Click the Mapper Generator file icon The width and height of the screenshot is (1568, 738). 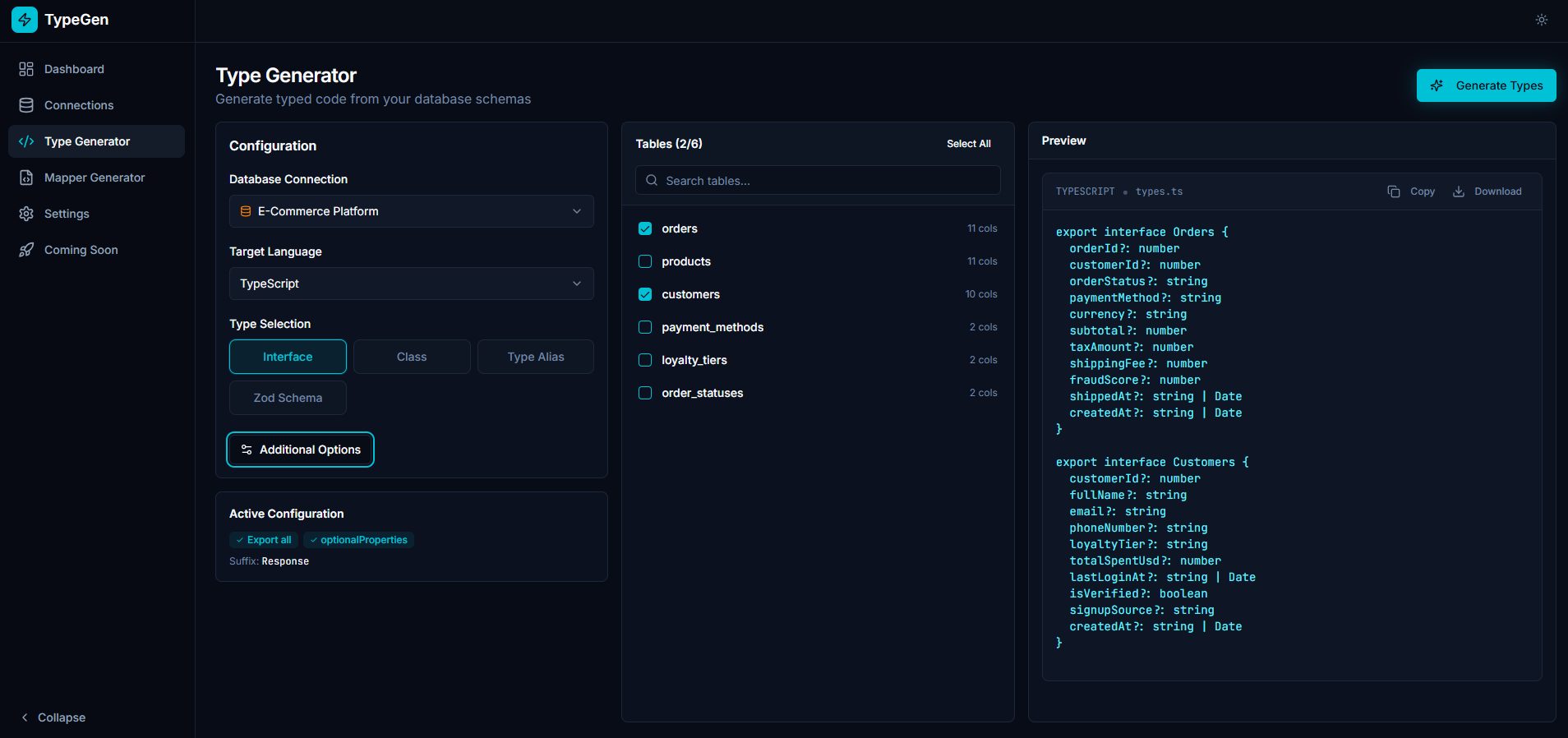[x=26, y=178]
